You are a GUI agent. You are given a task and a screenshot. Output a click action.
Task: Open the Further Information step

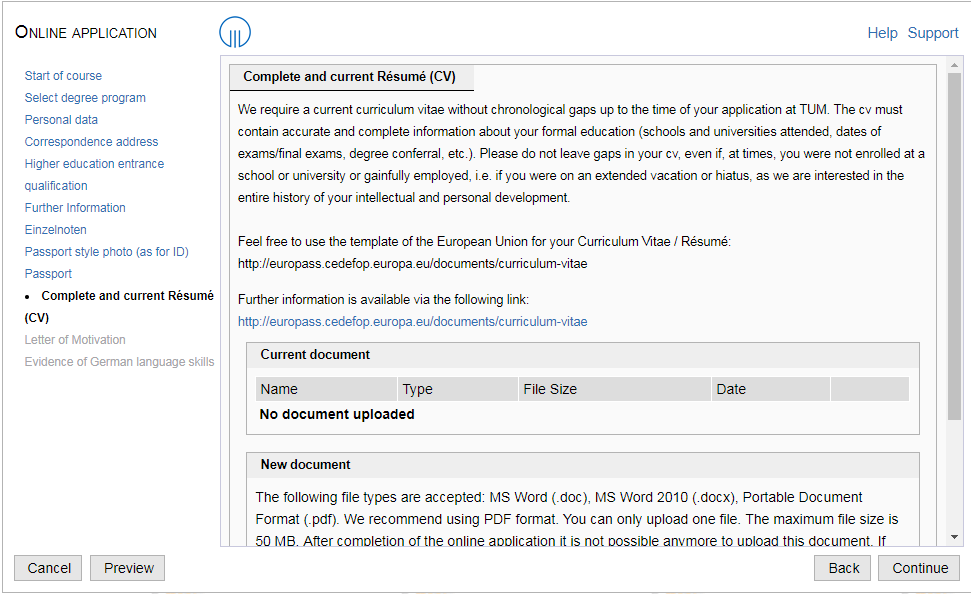[75, 207]
